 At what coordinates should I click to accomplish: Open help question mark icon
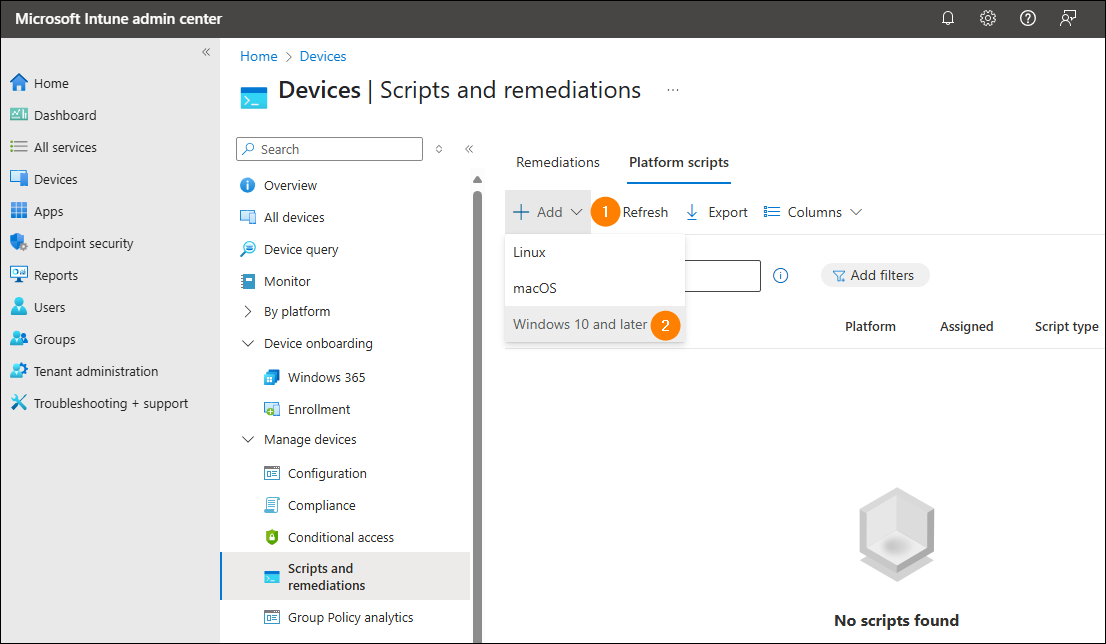click(x=1028, y=18)
